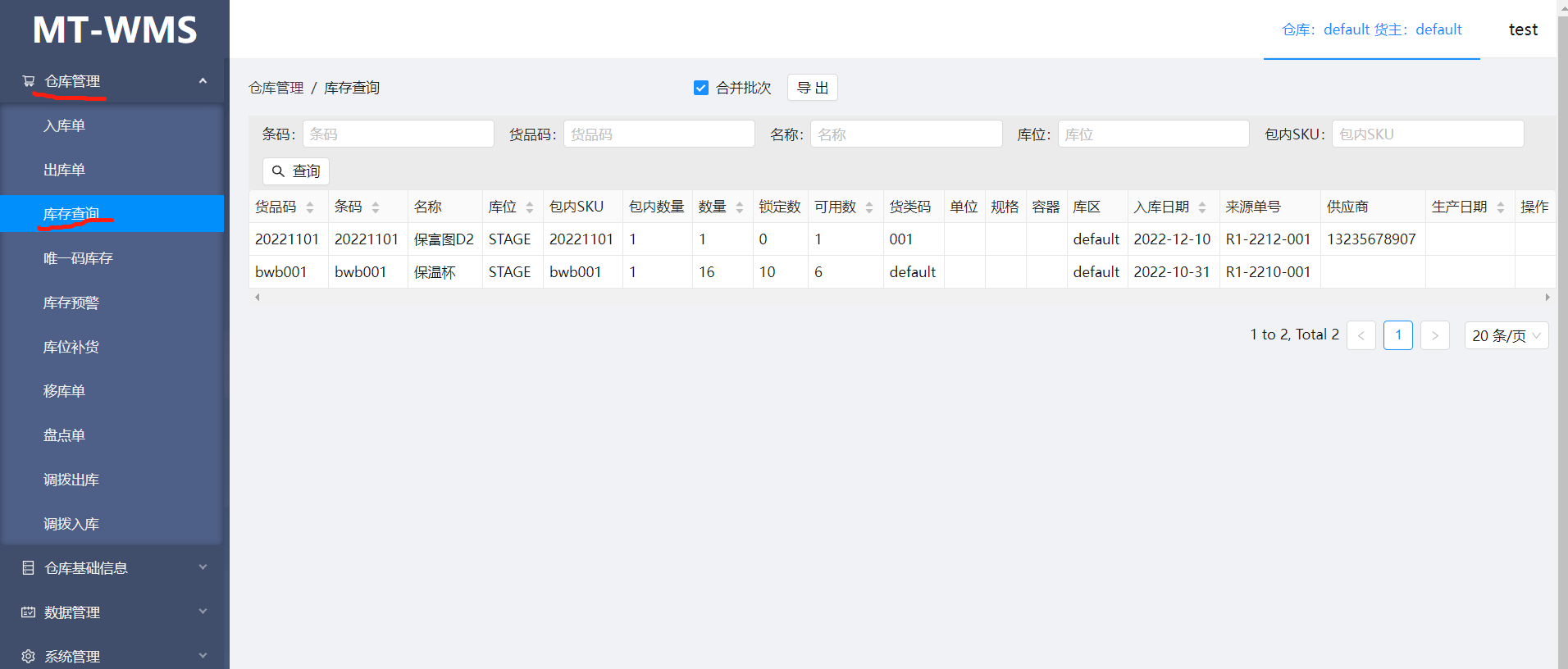Click the shopping cart icon beside 仓库管理
This screenshot has width=1568, height=669.
point(29,81)
